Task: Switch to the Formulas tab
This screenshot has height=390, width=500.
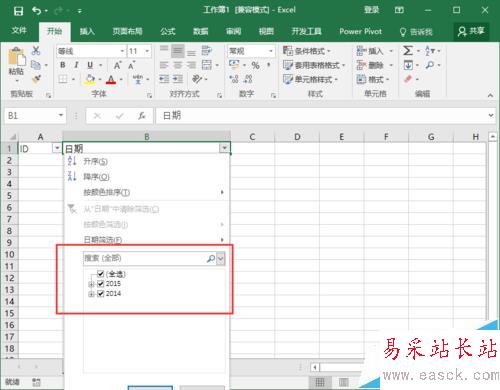Action: pyautogui.click(x=168, y=31)
